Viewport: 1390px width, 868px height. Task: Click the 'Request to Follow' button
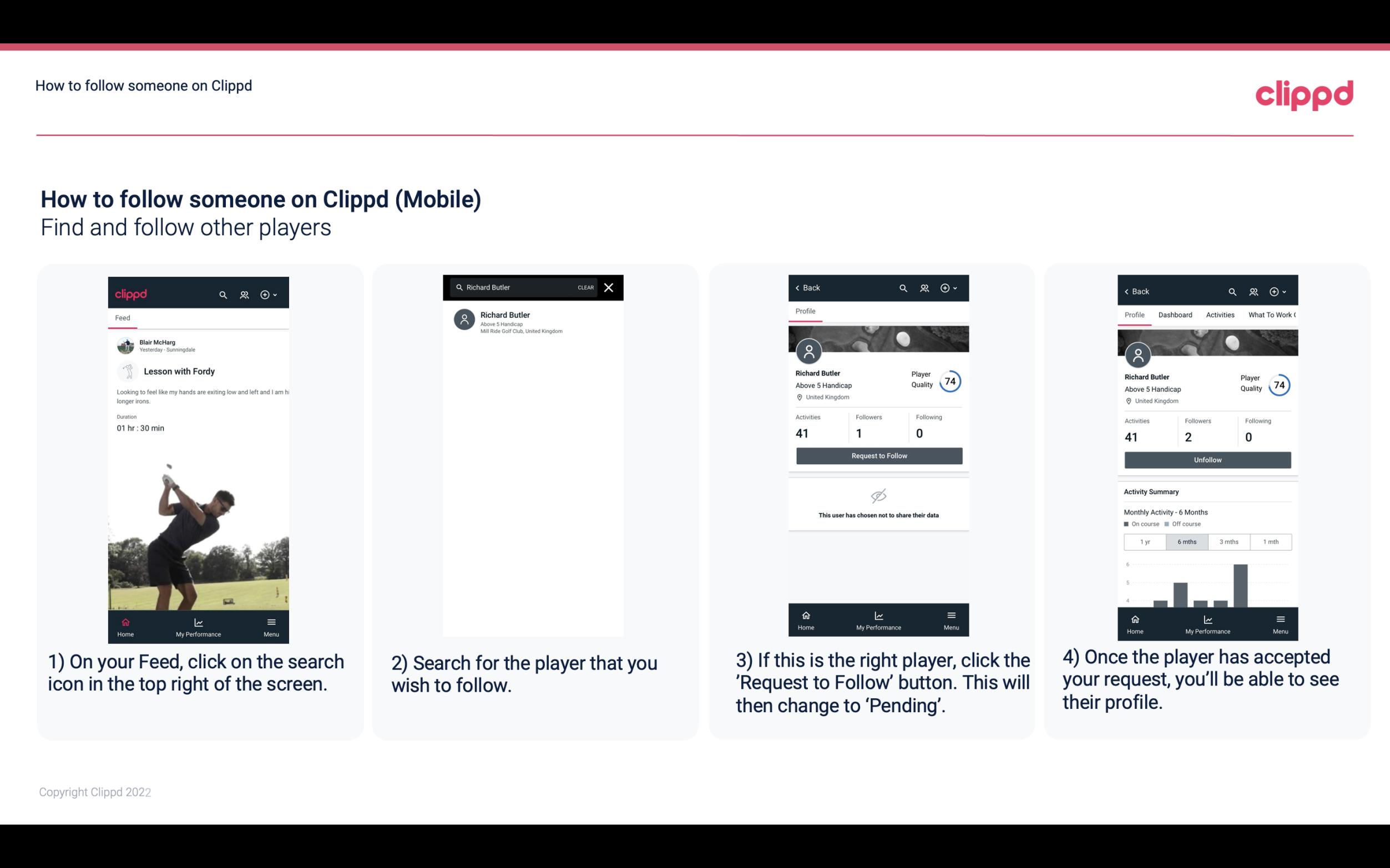pos(878,455)
